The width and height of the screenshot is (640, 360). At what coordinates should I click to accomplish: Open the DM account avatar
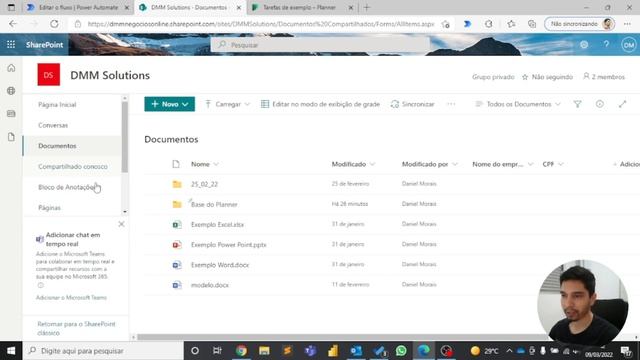(x=629, y=44)
